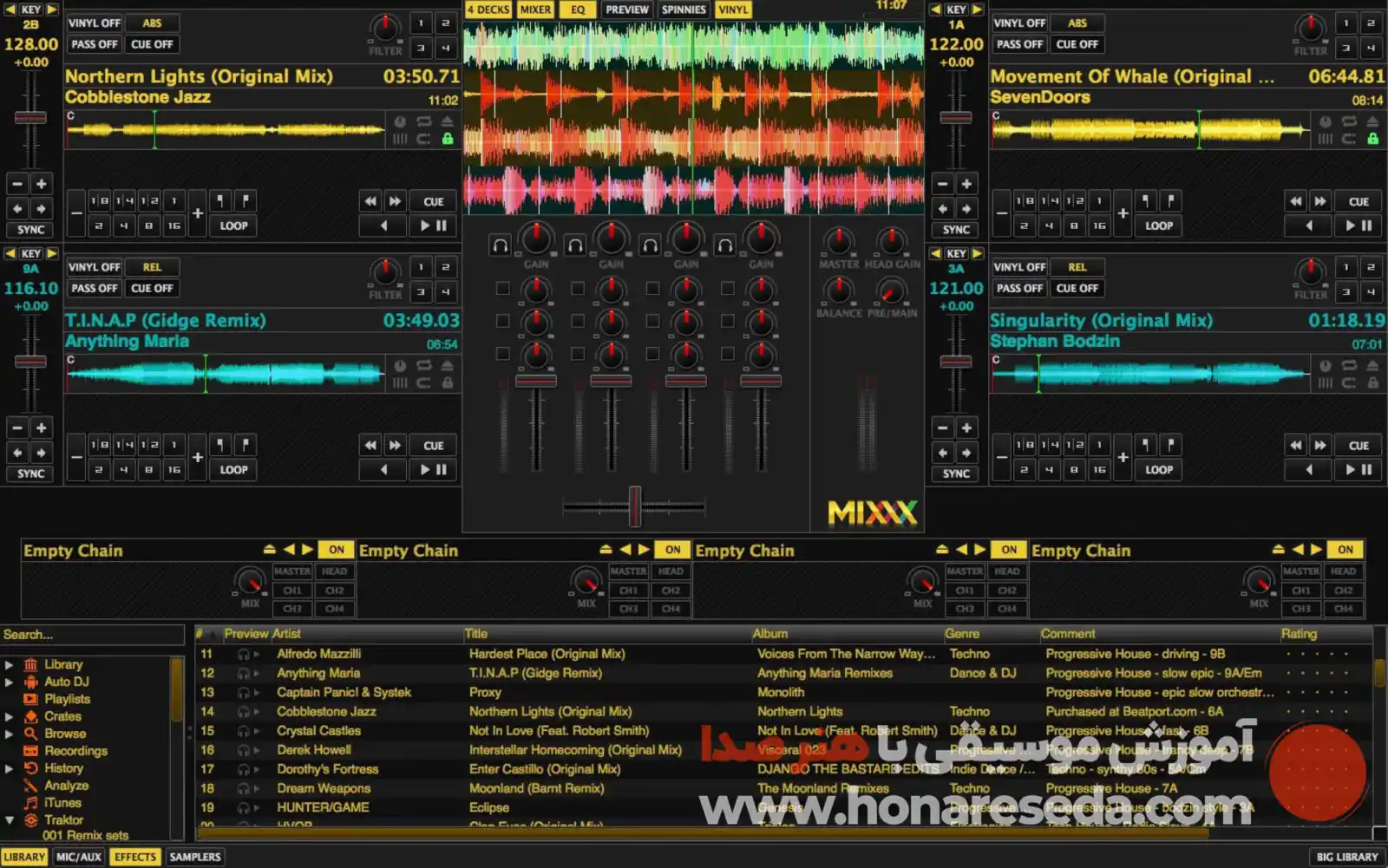Toggle the SPINNIES view tab
Screen dimensions: 1388x868
684,10
